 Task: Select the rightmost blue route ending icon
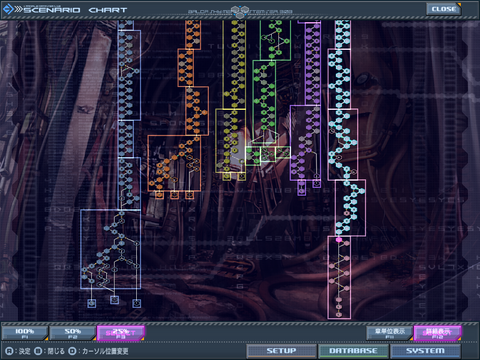[137, 303]
